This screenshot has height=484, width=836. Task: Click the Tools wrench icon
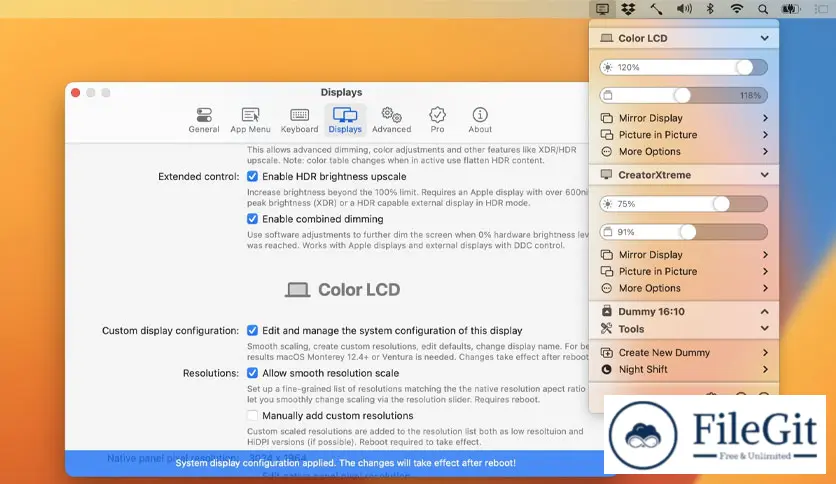pyautogui.click(x=606, y=329)
